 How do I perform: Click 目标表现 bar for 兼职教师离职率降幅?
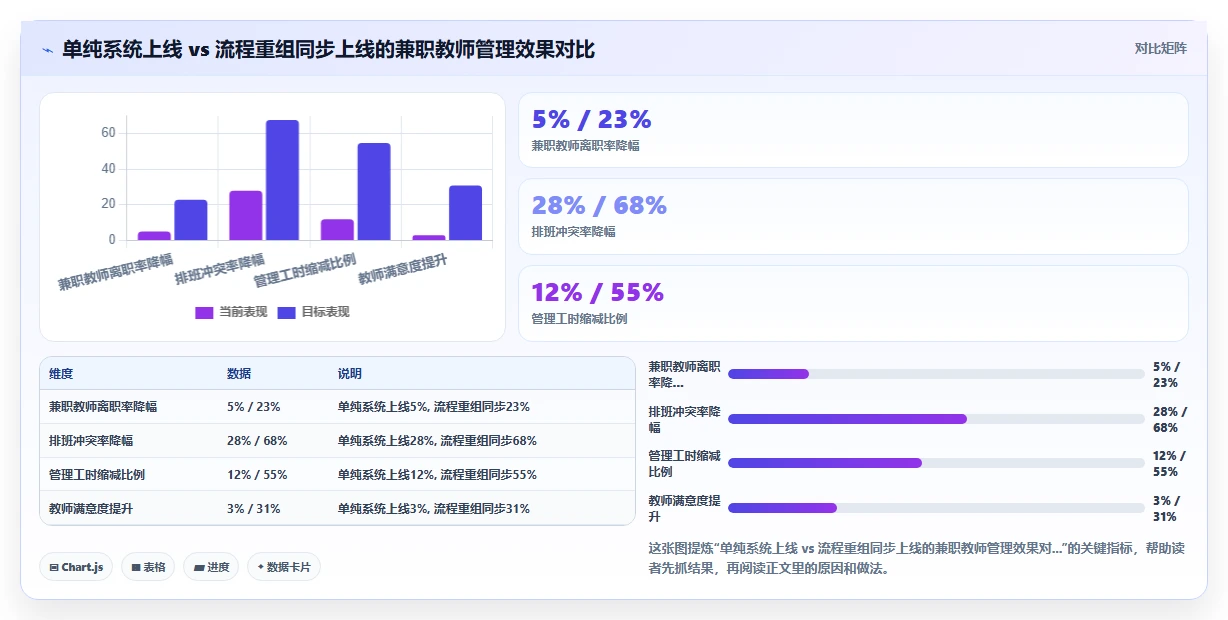191,220
